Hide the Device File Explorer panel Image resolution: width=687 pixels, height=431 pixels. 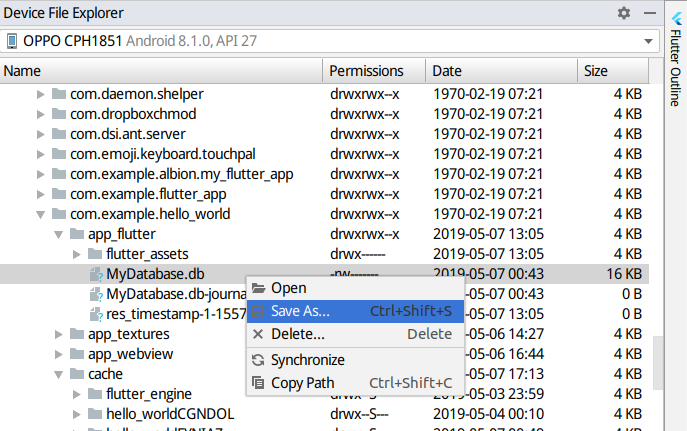(648, 13)
